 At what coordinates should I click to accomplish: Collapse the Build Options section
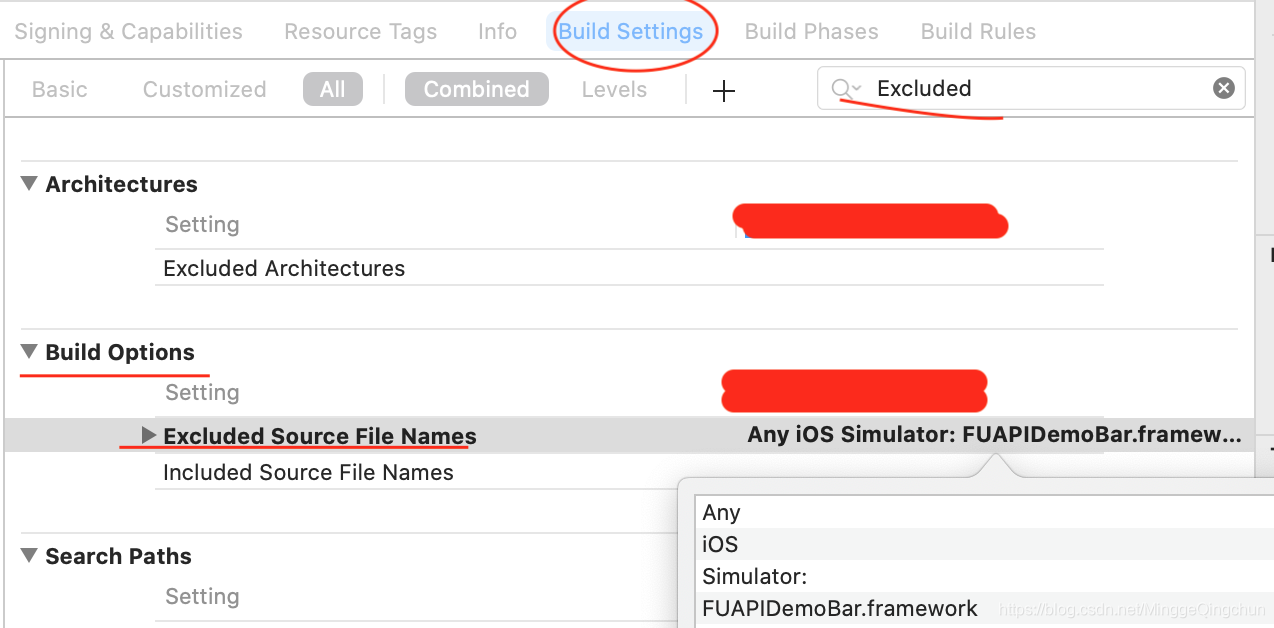[29, 352]
